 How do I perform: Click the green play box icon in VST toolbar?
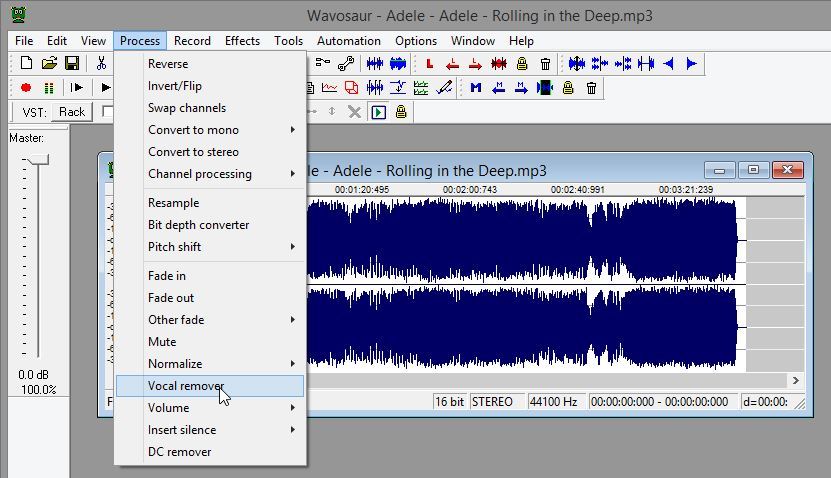pyautogui.click(x=378, y=112)
